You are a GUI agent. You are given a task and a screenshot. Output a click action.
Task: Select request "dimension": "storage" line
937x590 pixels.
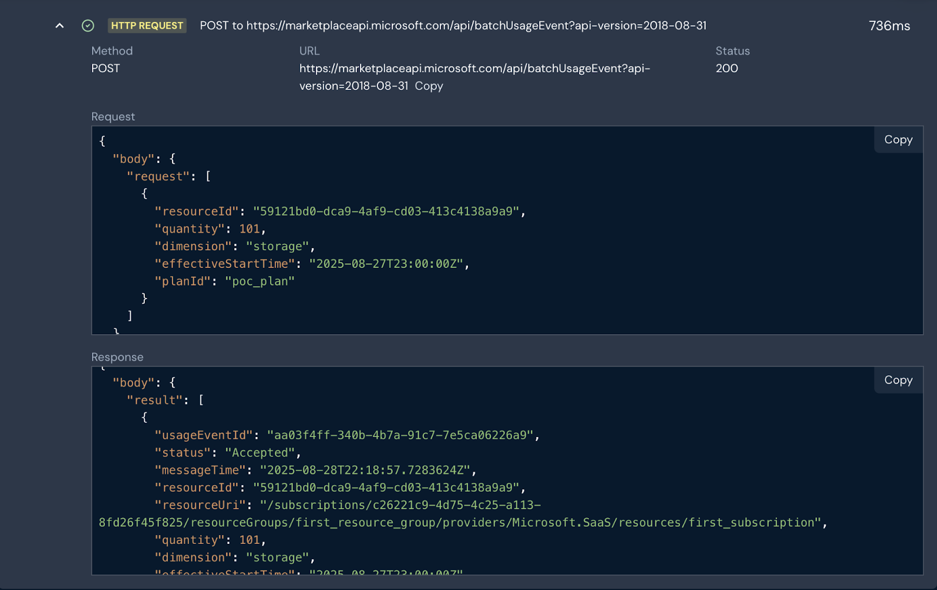(234, 246)
